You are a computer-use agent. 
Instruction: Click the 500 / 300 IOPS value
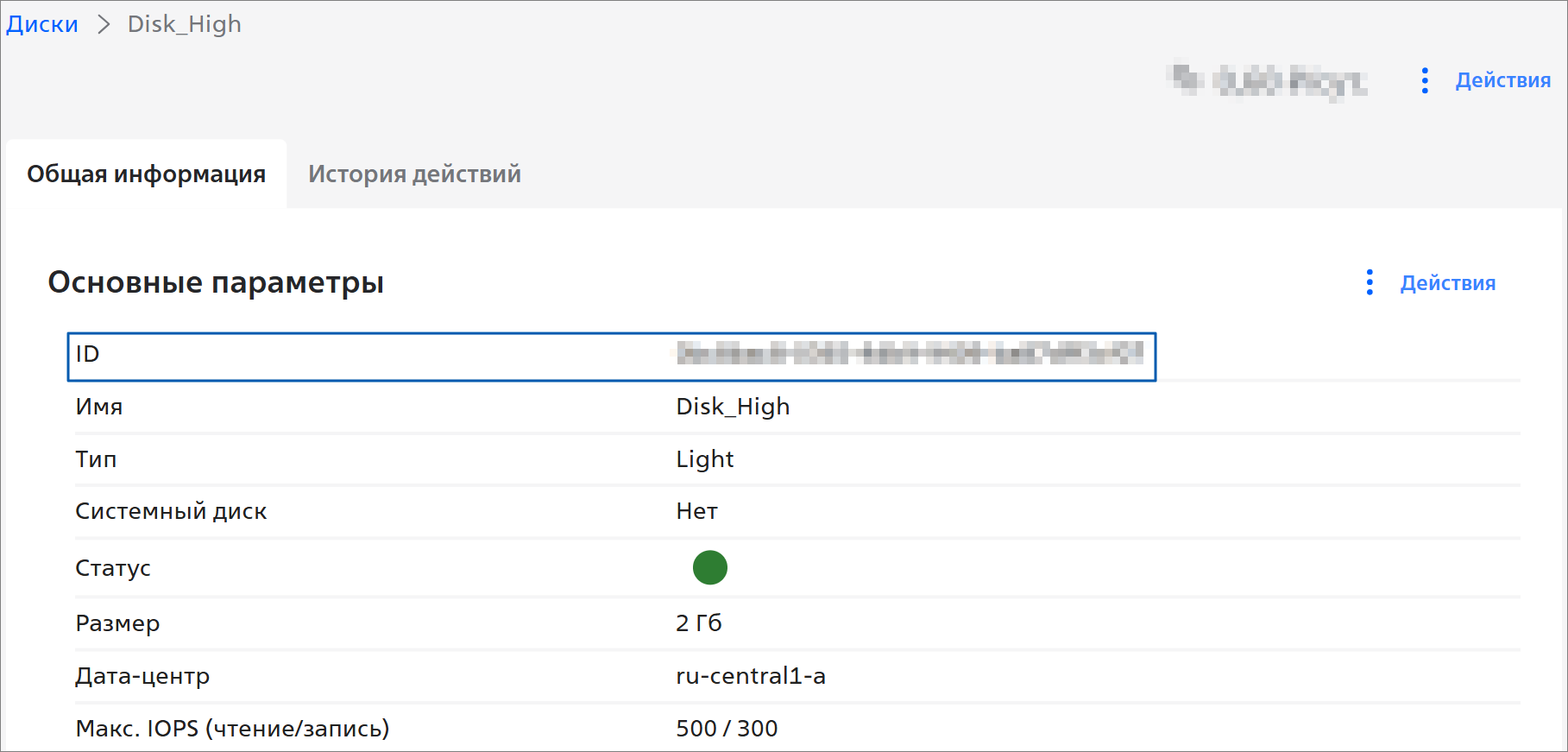tap(727, 729)
